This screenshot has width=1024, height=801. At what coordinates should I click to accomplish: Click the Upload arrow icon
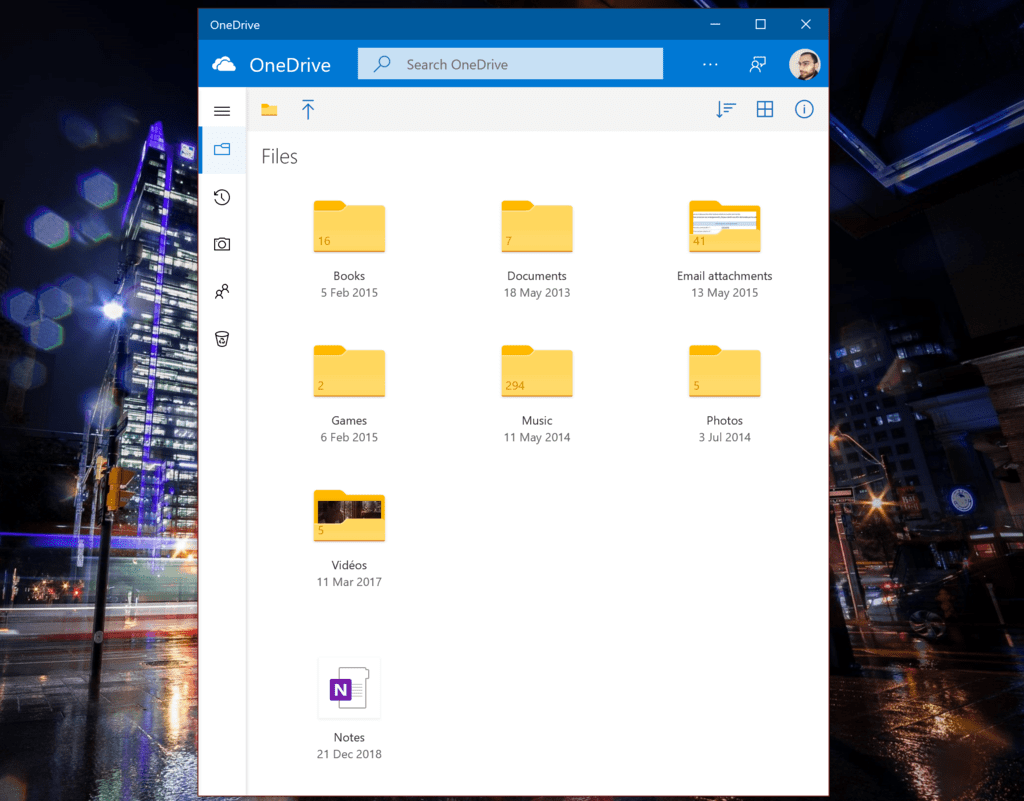(308, 110)
